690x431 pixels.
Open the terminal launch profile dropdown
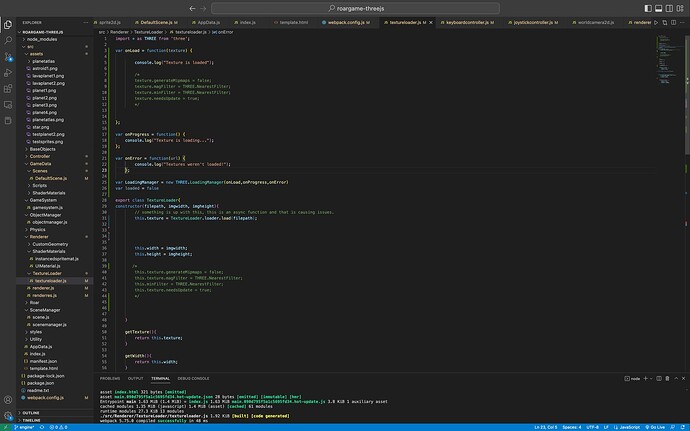pyautogui.click(x=651, y=379)
